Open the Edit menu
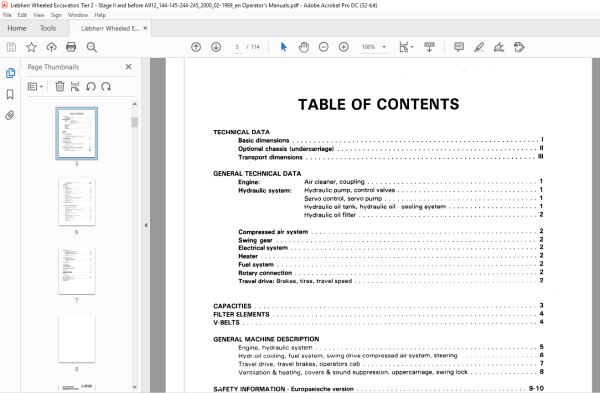 [22, 15]
